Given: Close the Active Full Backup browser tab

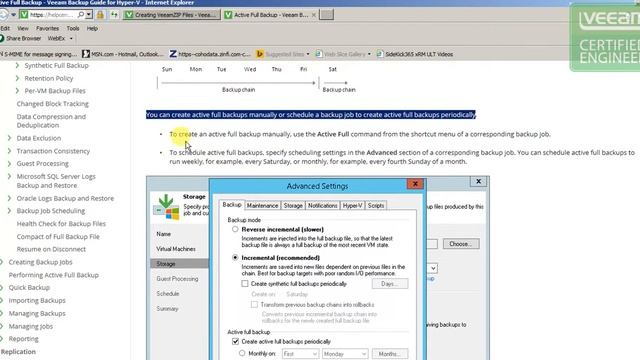Looking at the screenshot, I should click(313, 15).
